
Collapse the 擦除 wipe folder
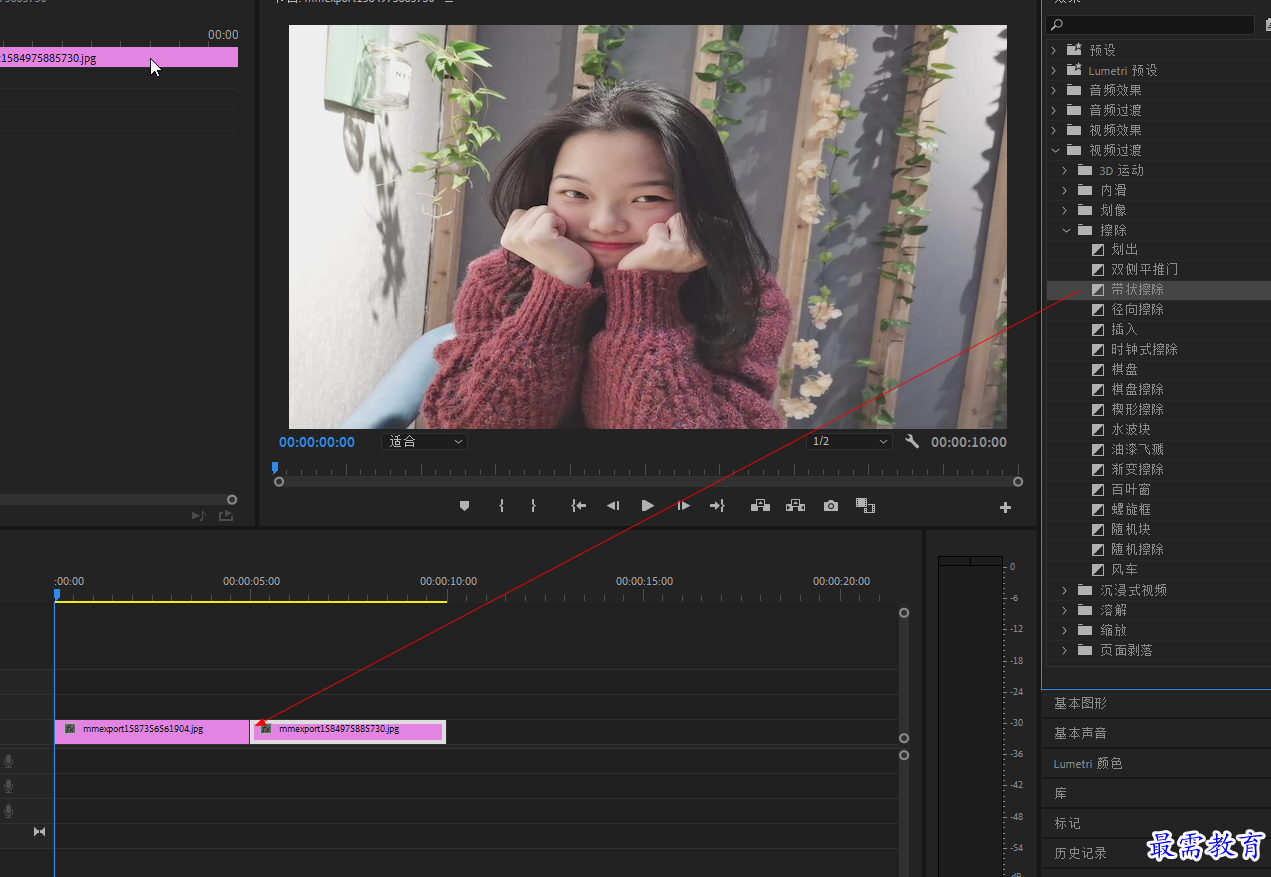[1065, 230]
